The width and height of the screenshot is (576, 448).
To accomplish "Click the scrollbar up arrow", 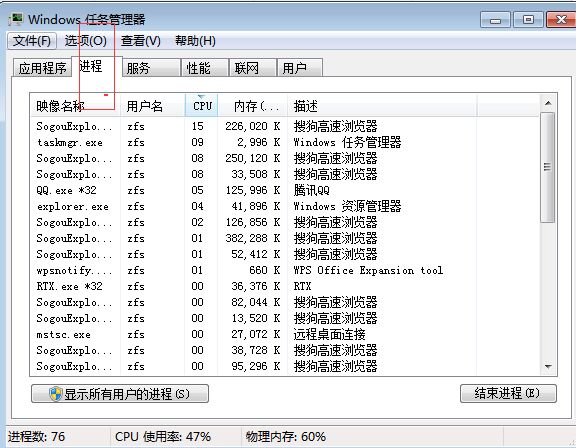I will (x=548, y=104).
